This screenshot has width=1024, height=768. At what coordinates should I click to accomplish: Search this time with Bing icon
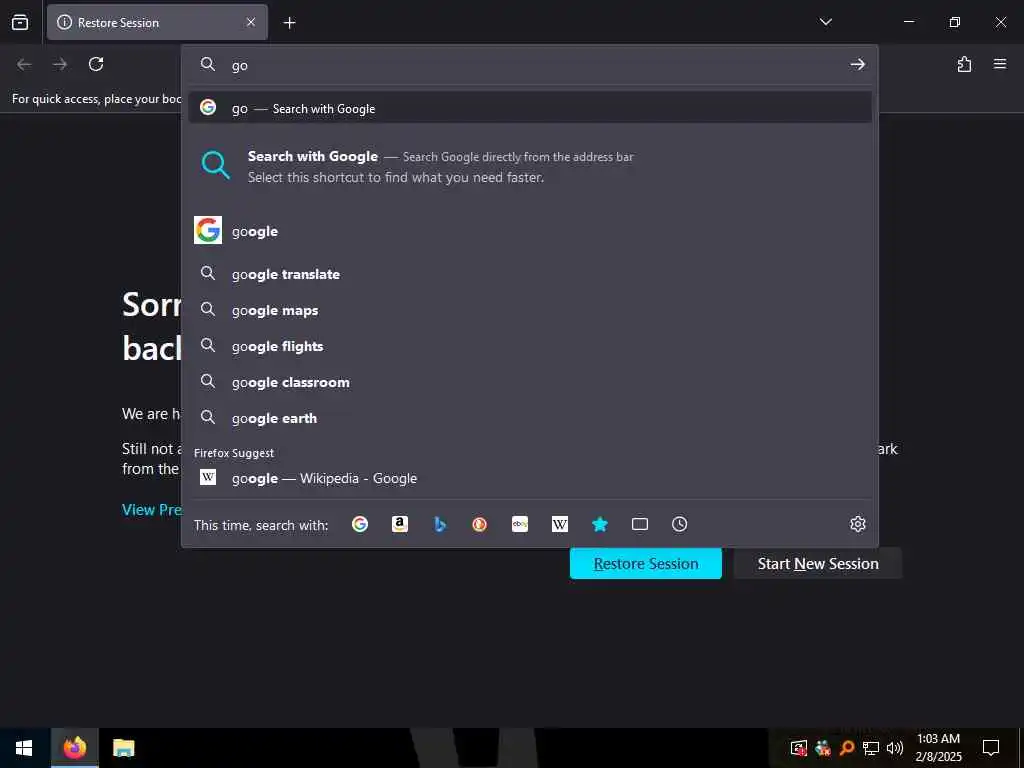440,524
